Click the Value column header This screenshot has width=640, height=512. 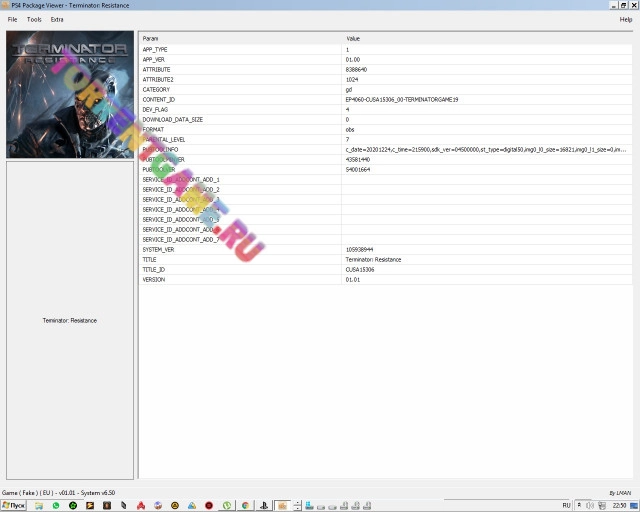353,38
